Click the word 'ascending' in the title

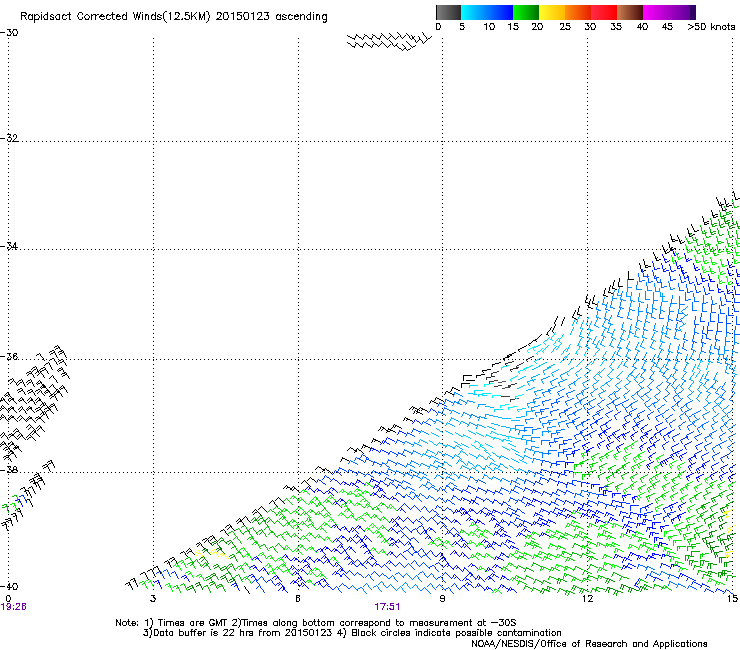(x=301, y=17)
